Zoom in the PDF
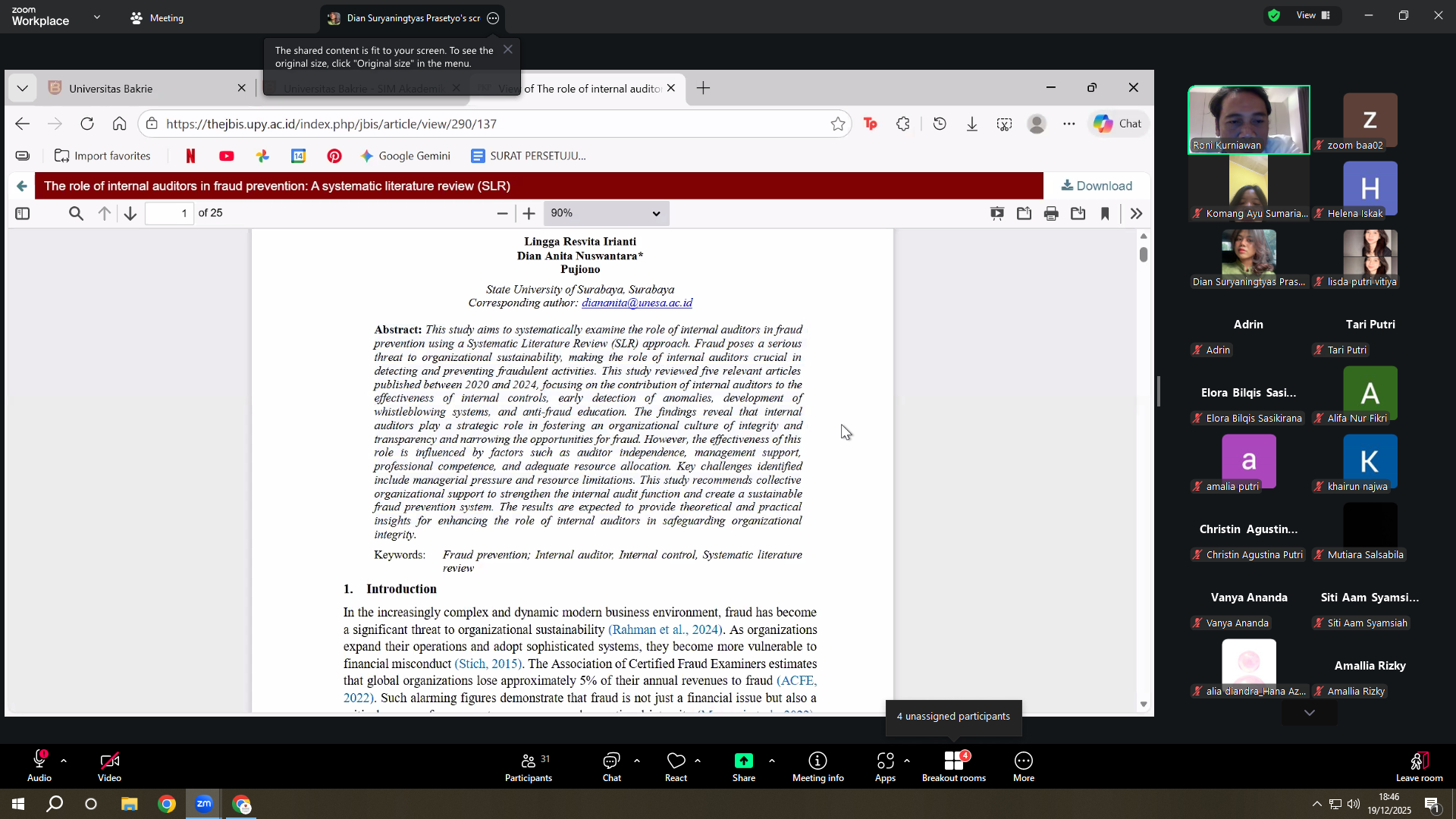 coord(529,213)
